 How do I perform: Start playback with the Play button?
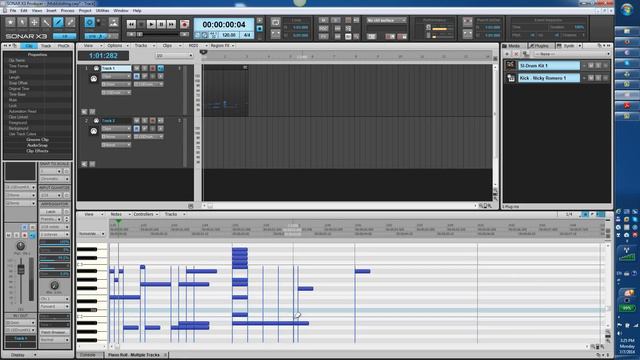(151, 24)
